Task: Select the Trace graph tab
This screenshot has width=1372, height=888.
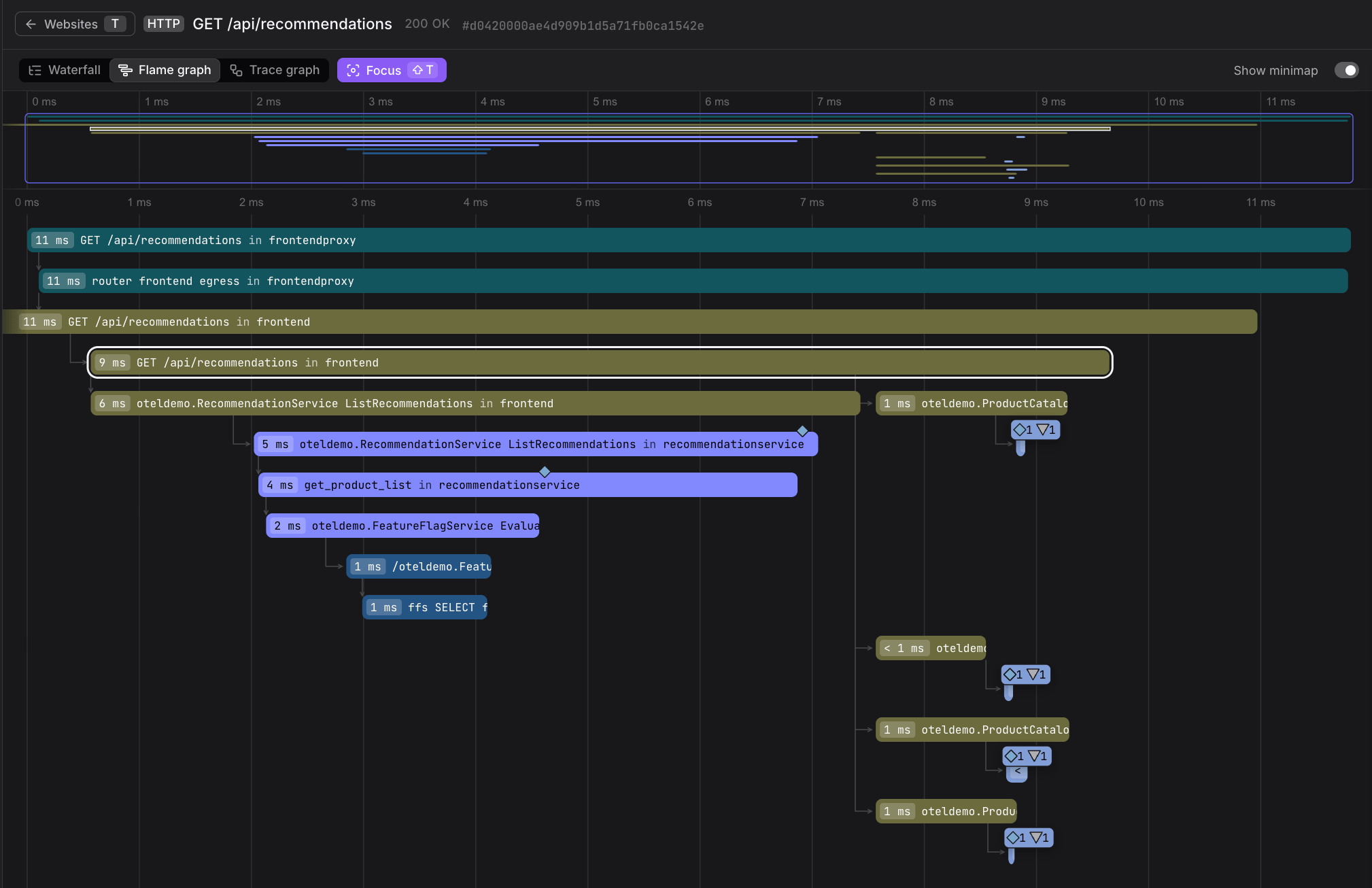Action: (275, 70)
